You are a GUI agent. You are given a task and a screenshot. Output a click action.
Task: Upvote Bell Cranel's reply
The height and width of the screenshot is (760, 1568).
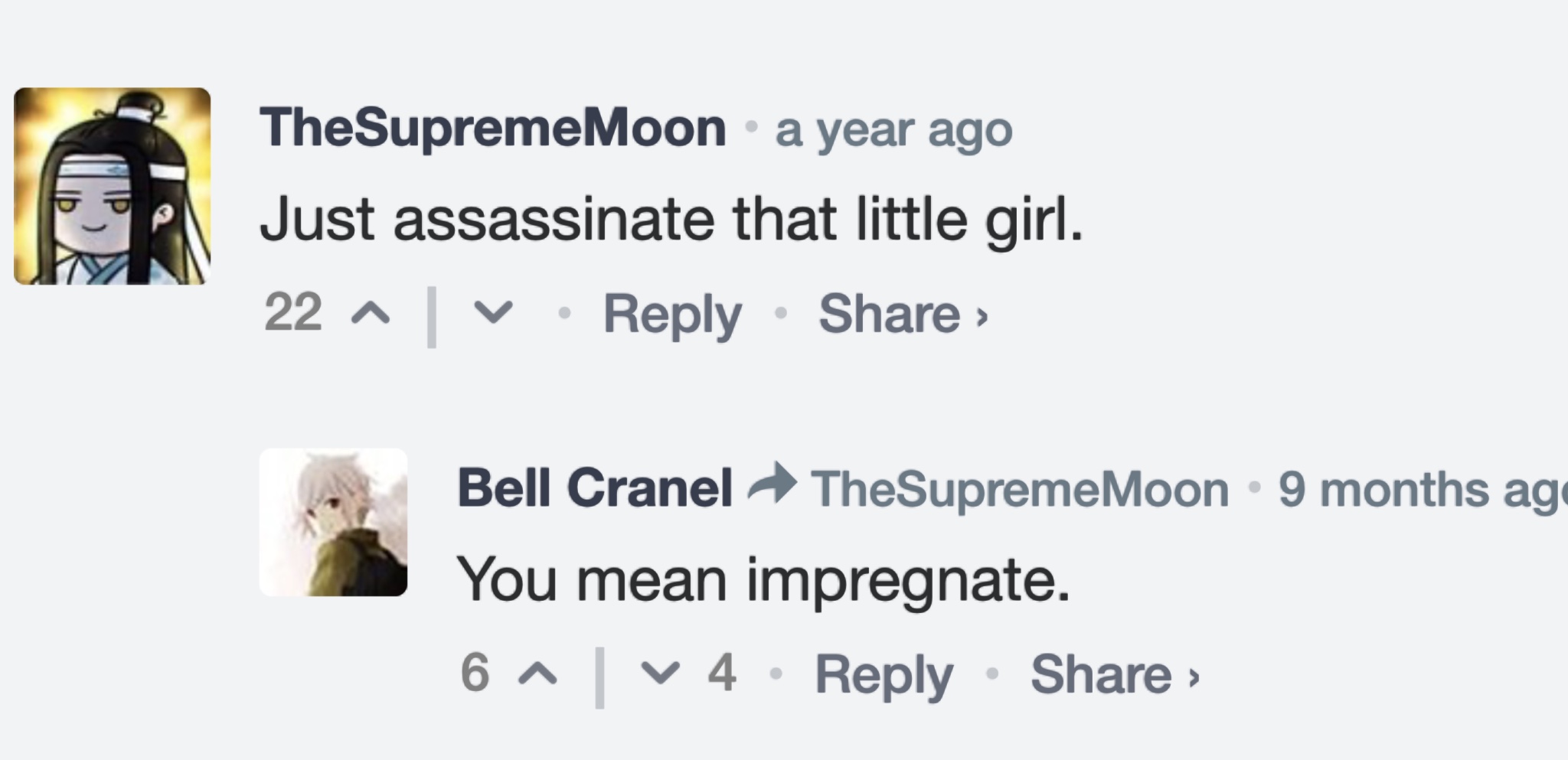(x=538, y=674)
